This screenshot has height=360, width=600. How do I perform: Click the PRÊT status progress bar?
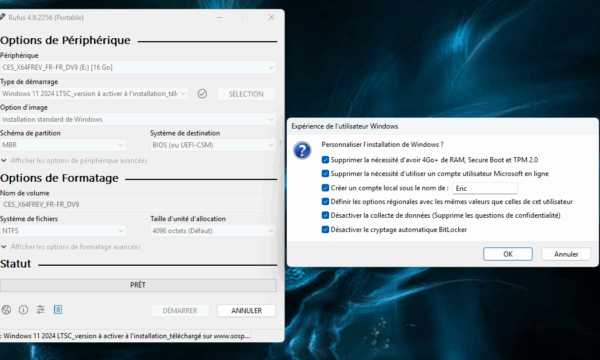138,285
